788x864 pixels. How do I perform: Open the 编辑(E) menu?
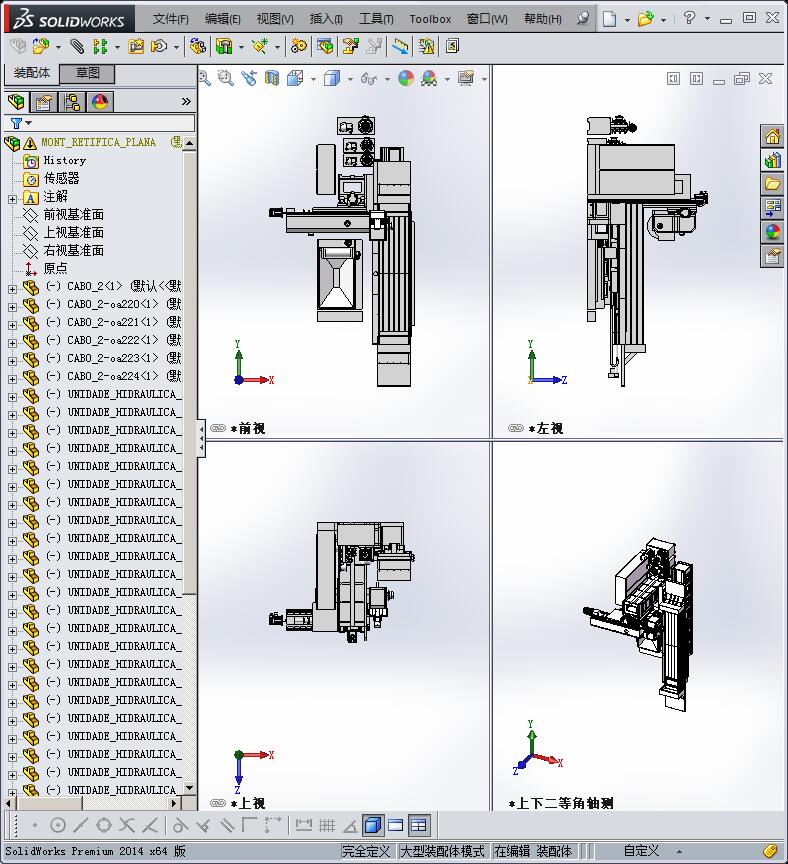(223, 19)
